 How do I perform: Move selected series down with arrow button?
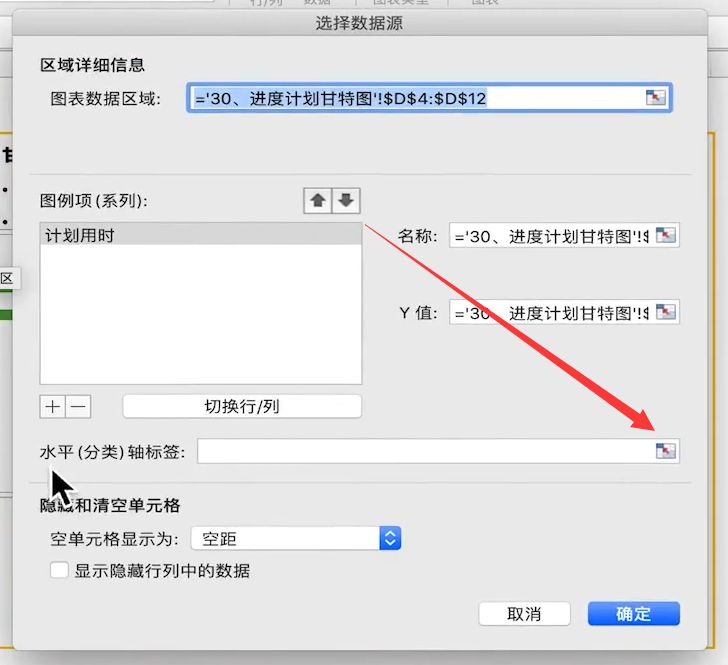tap(346, 201)
